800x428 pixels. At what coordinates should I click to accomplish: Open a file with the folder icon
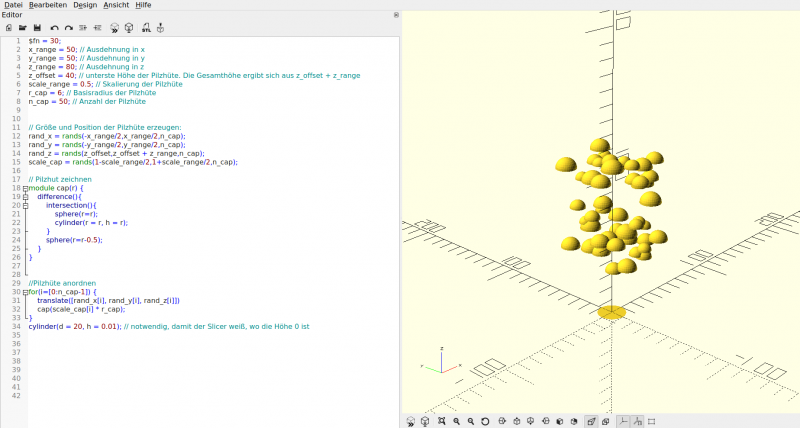pos(22,27)
